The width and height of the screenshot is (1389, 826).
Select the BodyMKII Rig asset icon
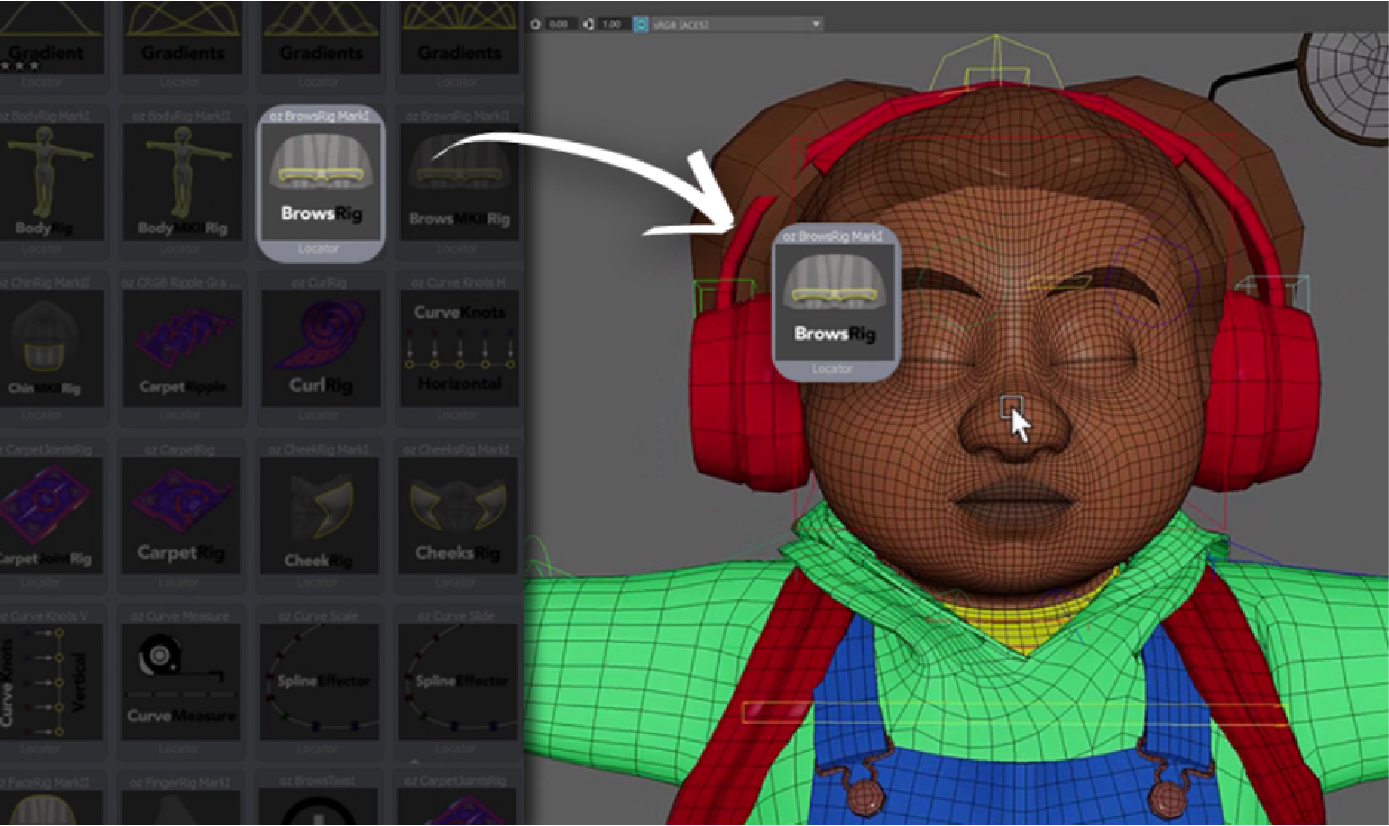tap(183, 181)
